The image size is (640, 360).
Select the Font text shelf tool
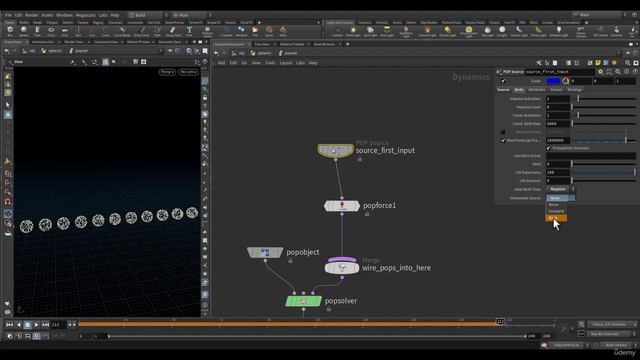189,31
